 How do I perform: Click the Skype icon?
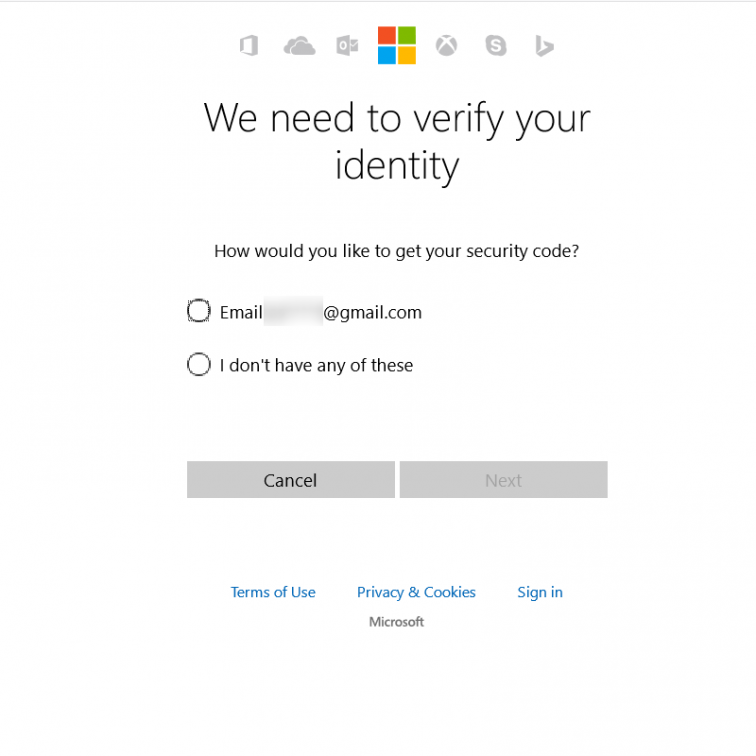point(496,46)
